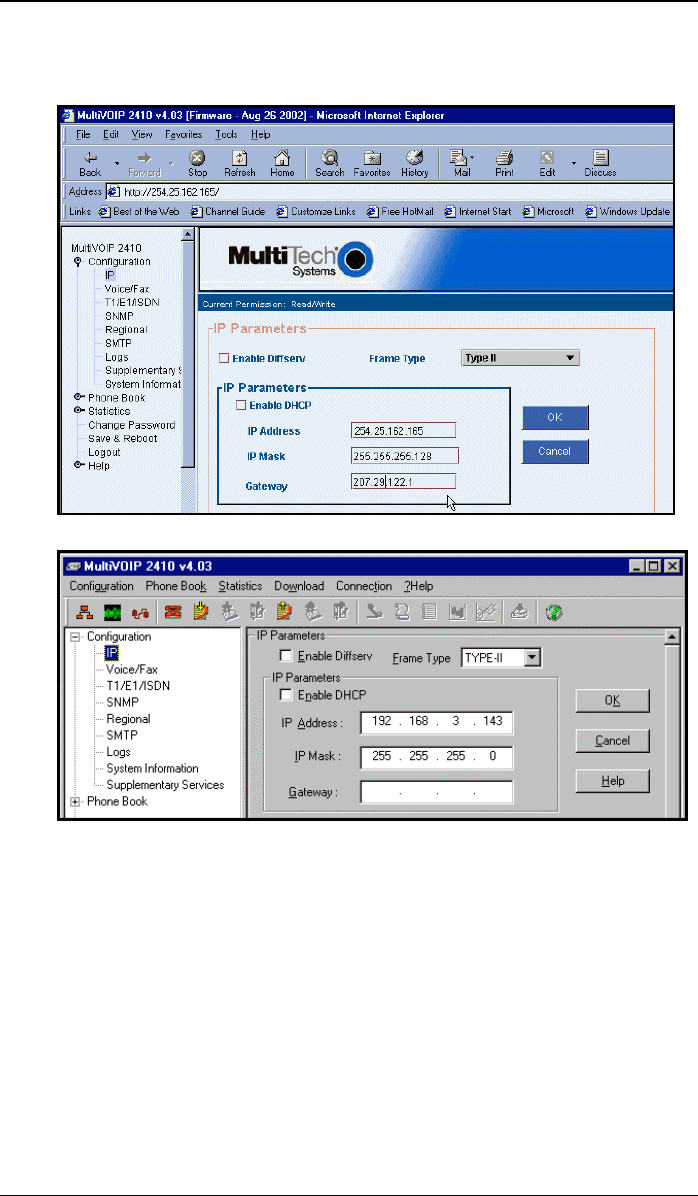Open the ?Help menu in MultiVOIP software

(x=419, y=587)
